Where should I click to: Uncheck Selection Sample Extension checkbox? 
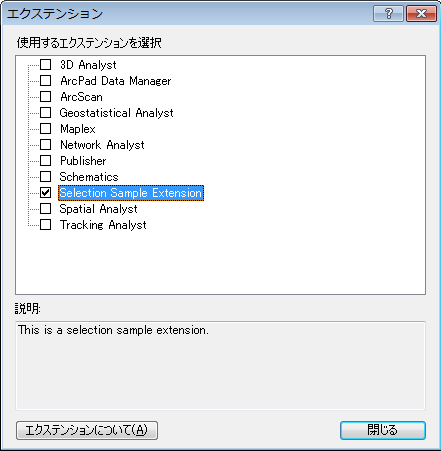click(x=46, y=192)
